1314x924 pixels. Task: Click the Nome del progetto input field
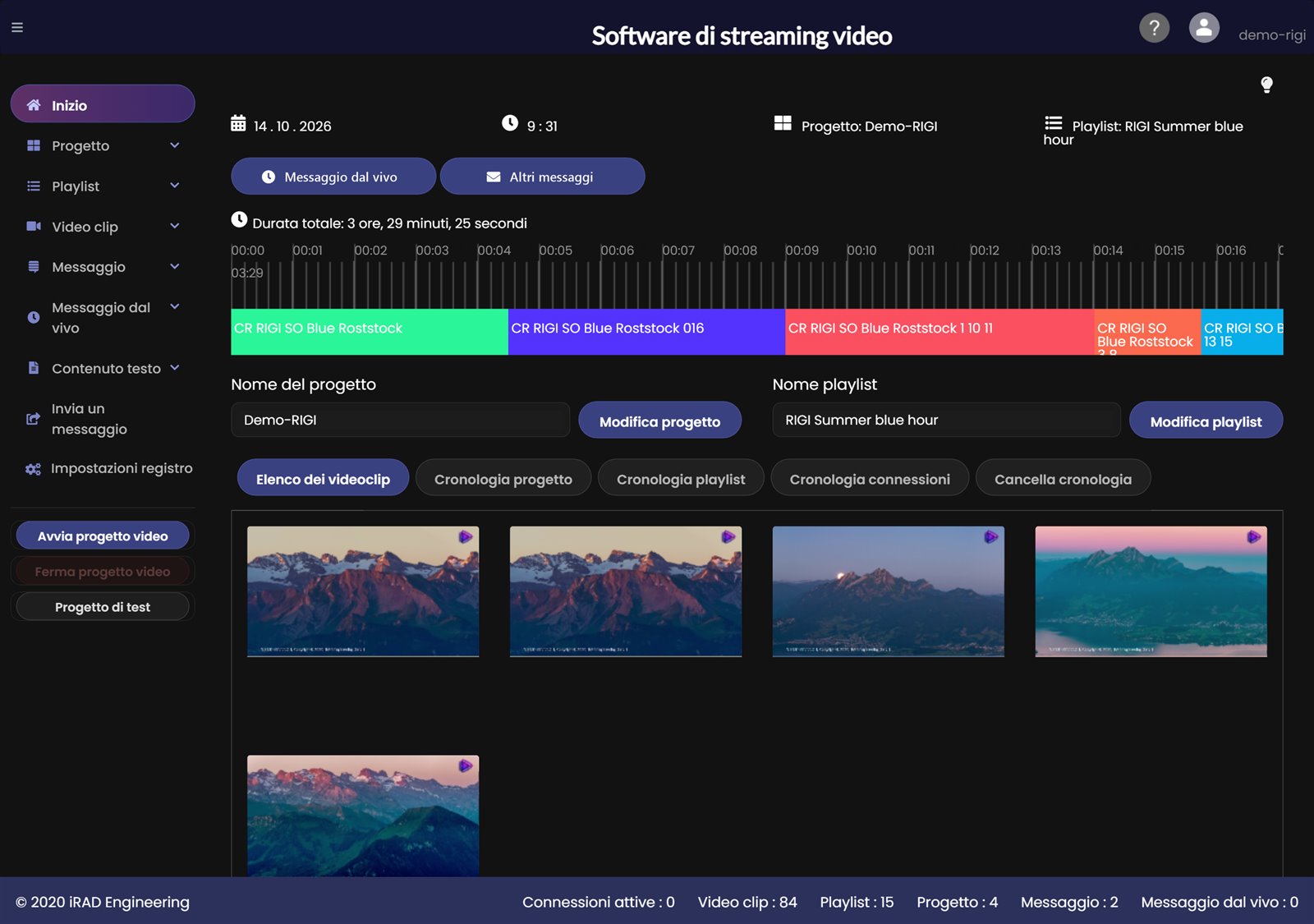point(400,420)
